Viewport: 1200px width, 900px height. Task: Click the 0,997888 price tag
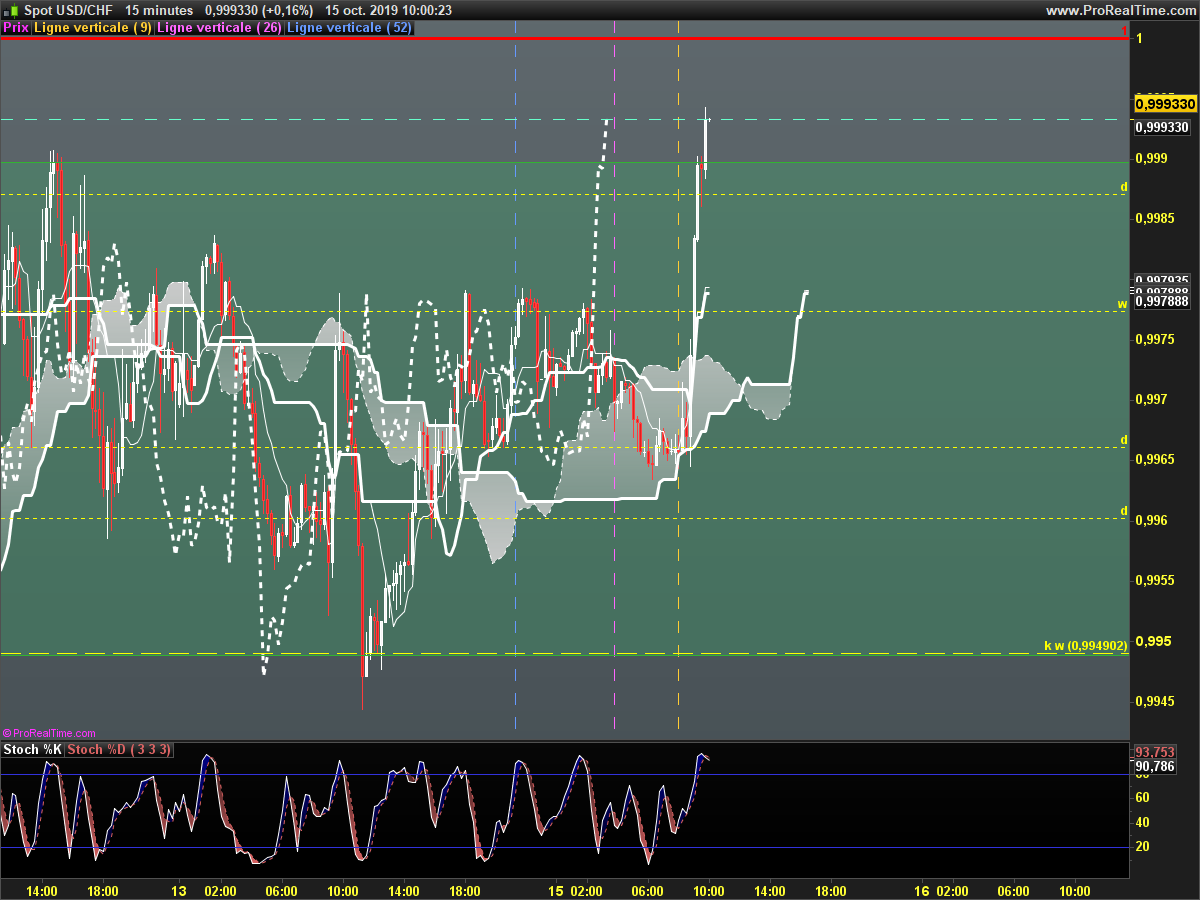click(x=1162, y=301)
